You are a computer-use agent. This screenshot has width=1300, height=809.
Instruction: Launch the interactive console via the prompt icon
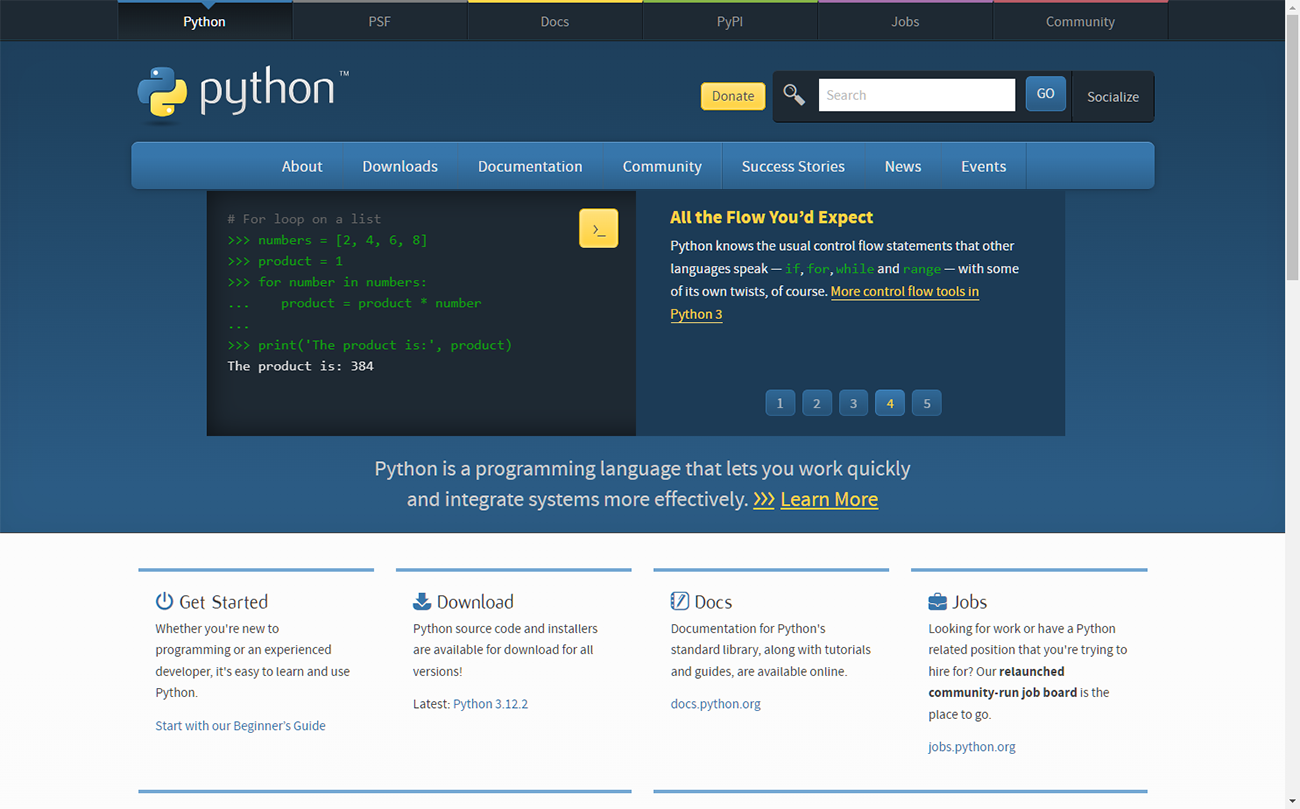[x=598, y=228]
